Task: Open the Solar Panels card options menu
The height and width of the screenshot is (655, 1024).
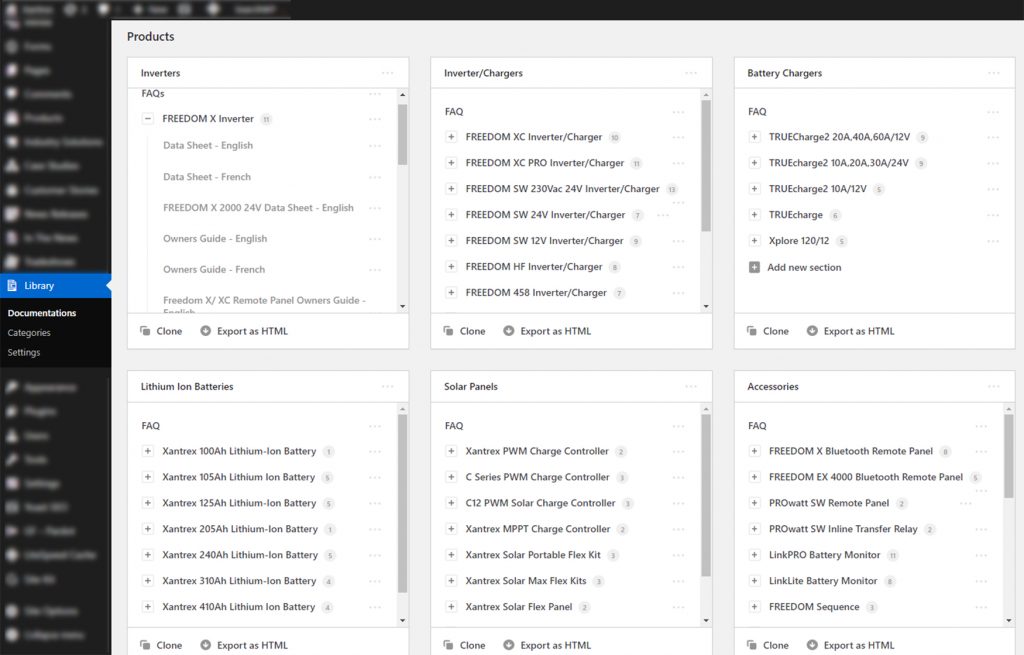Action: click(x=690, y=387)
